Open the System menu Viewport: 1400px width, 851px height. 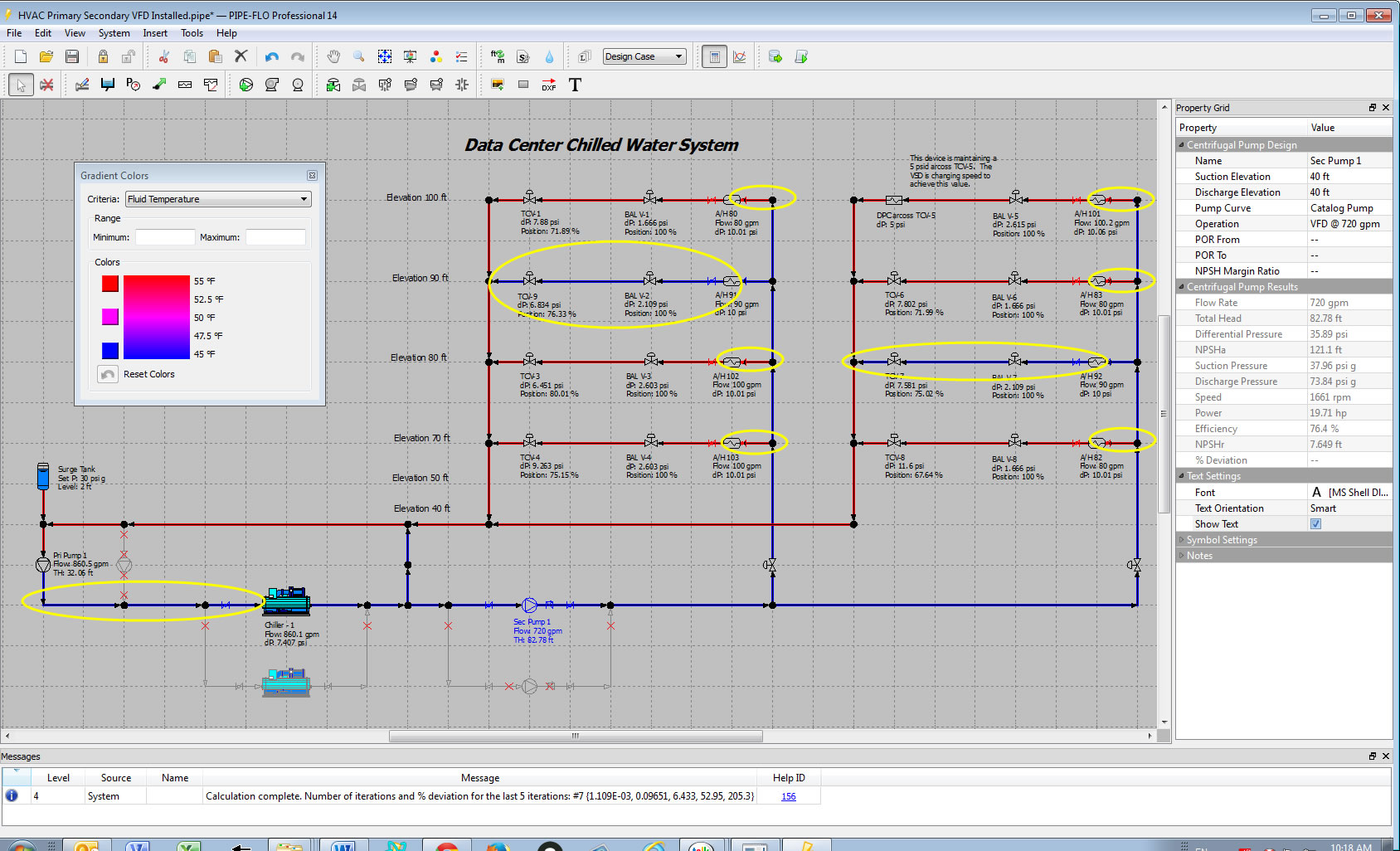tap(114, 33)
